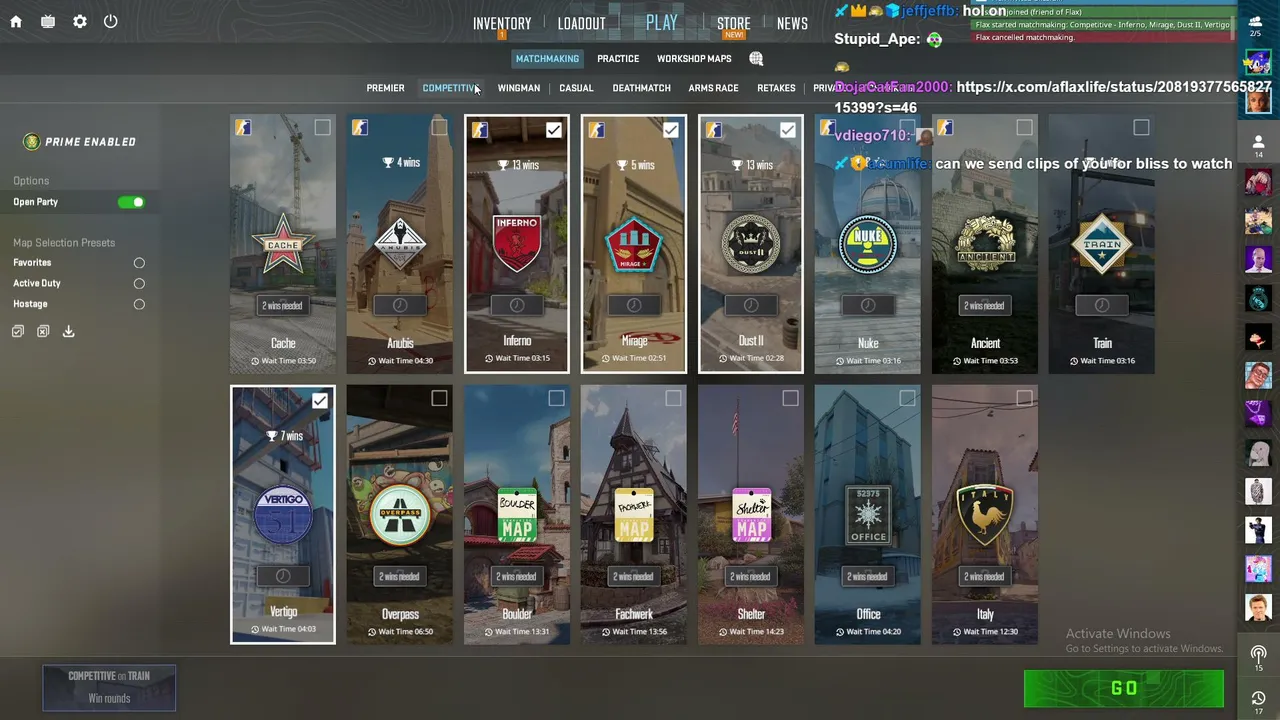Click the Ancient map badge

click(985, 244)
